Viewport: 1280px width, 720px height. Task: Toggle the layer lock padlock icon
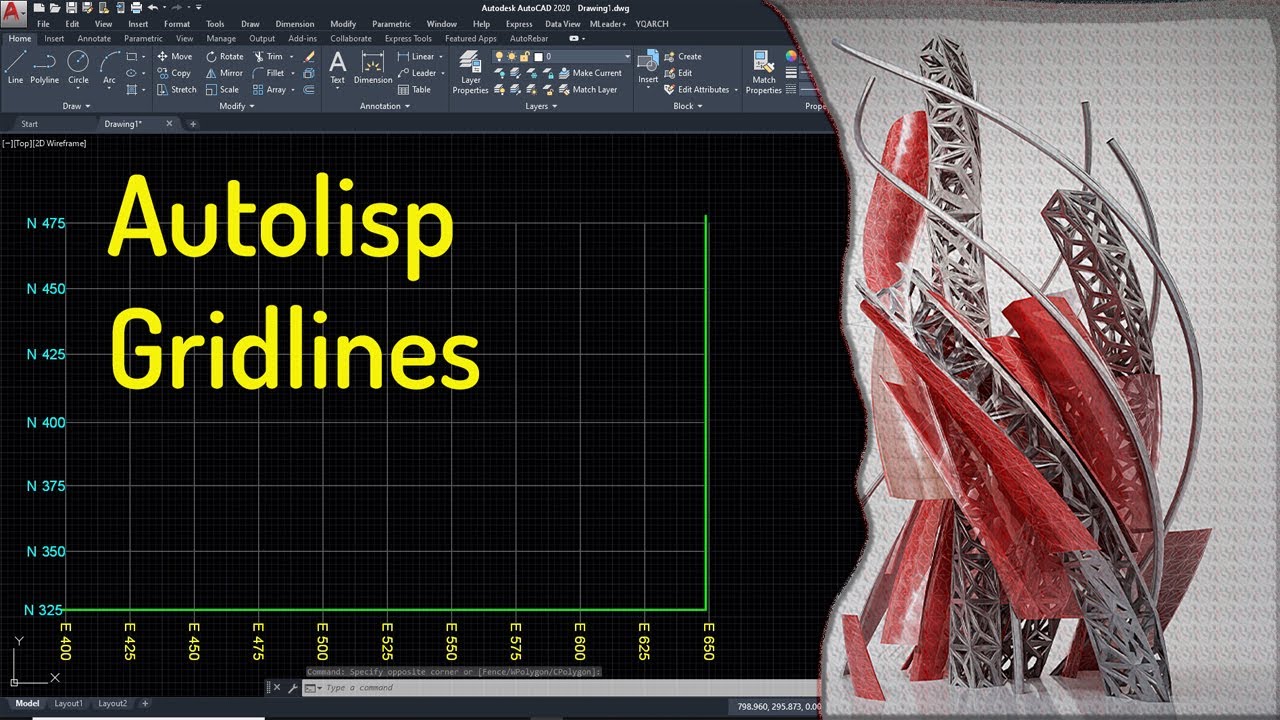pyautogui.click(x=525, y=57)
